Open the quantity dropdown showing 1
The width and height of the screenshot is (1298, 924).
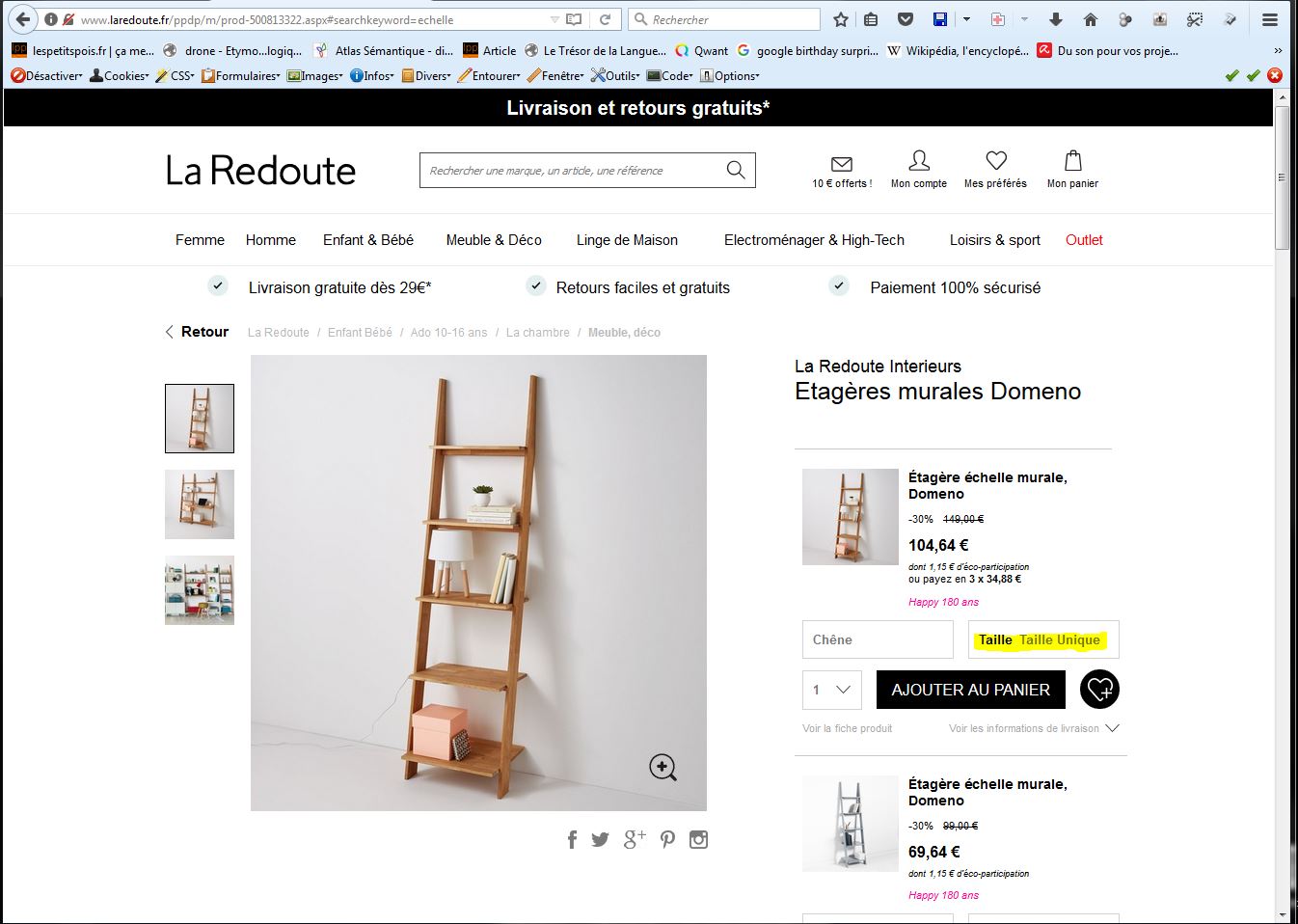832,690
